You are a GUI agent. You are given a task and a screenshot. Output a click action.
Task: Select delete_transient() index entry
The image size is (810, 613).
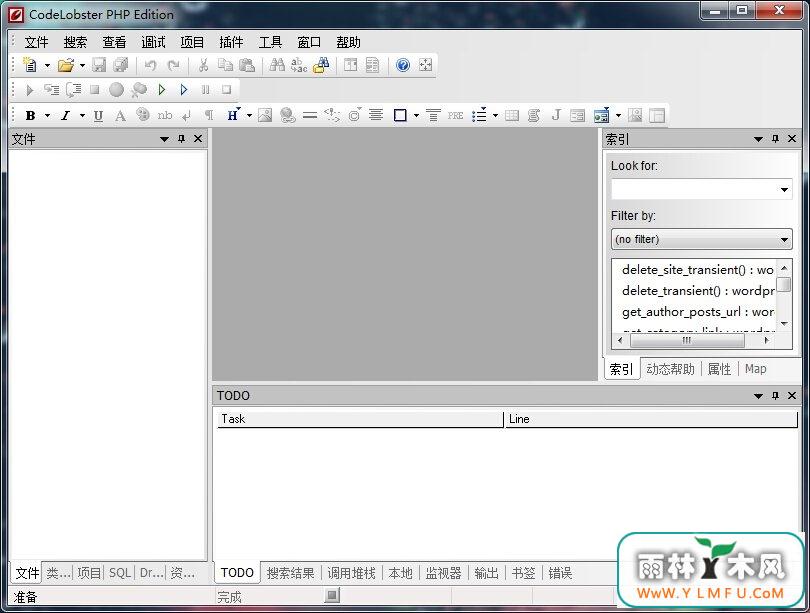(x=698, y=291)
